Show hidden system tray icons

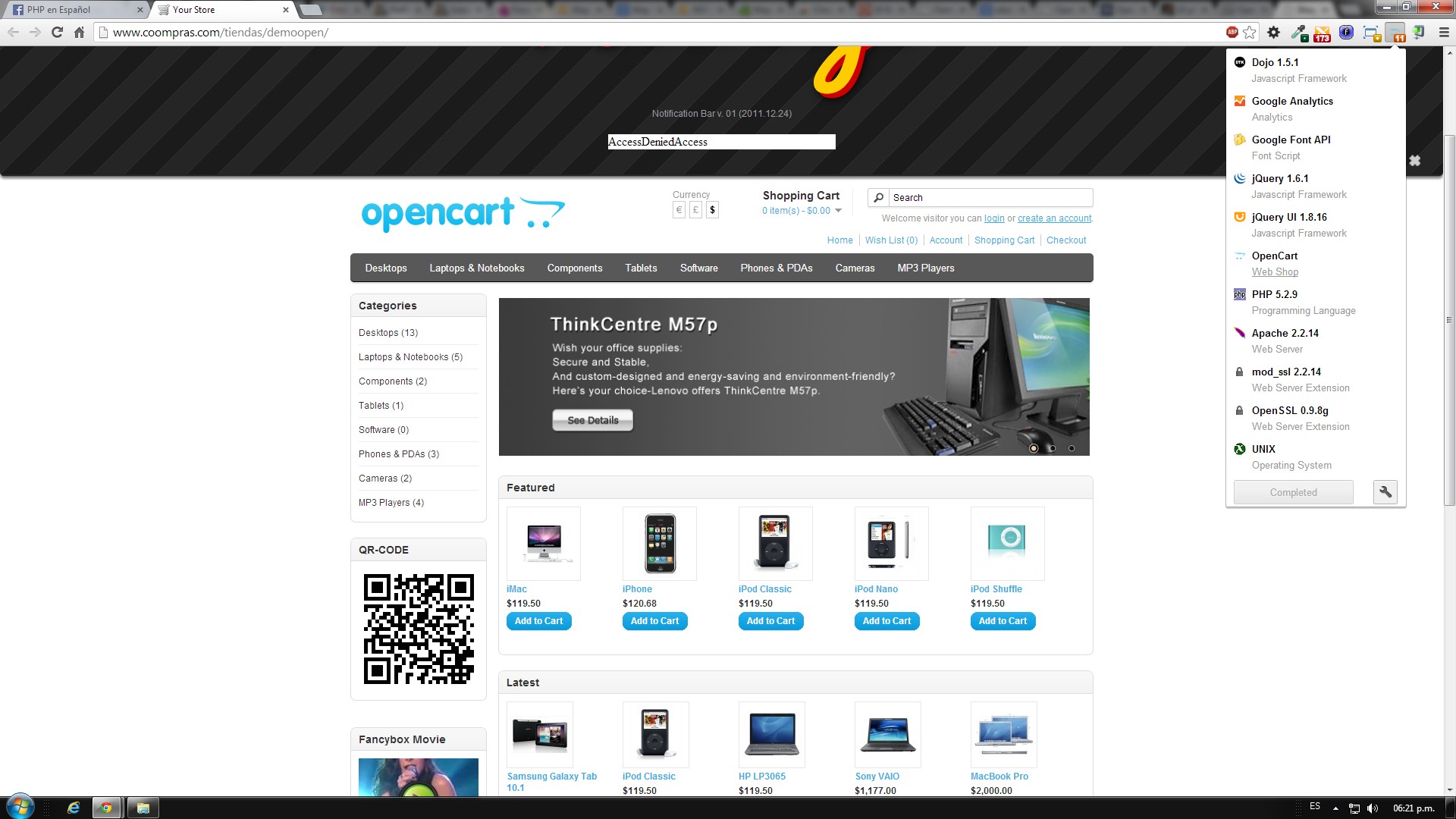(1335, 808)
